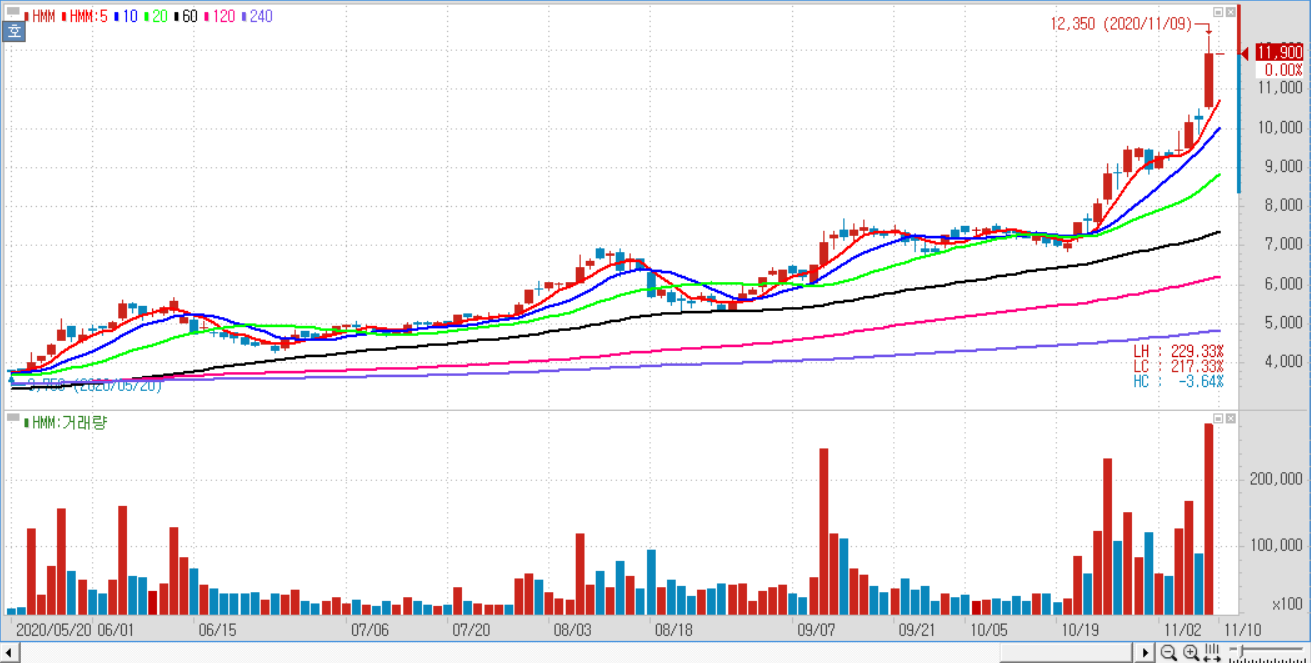Click the 09/07 date axis label
The image size is (1311, 663).
pyautogui.click(x=816, y=630)
